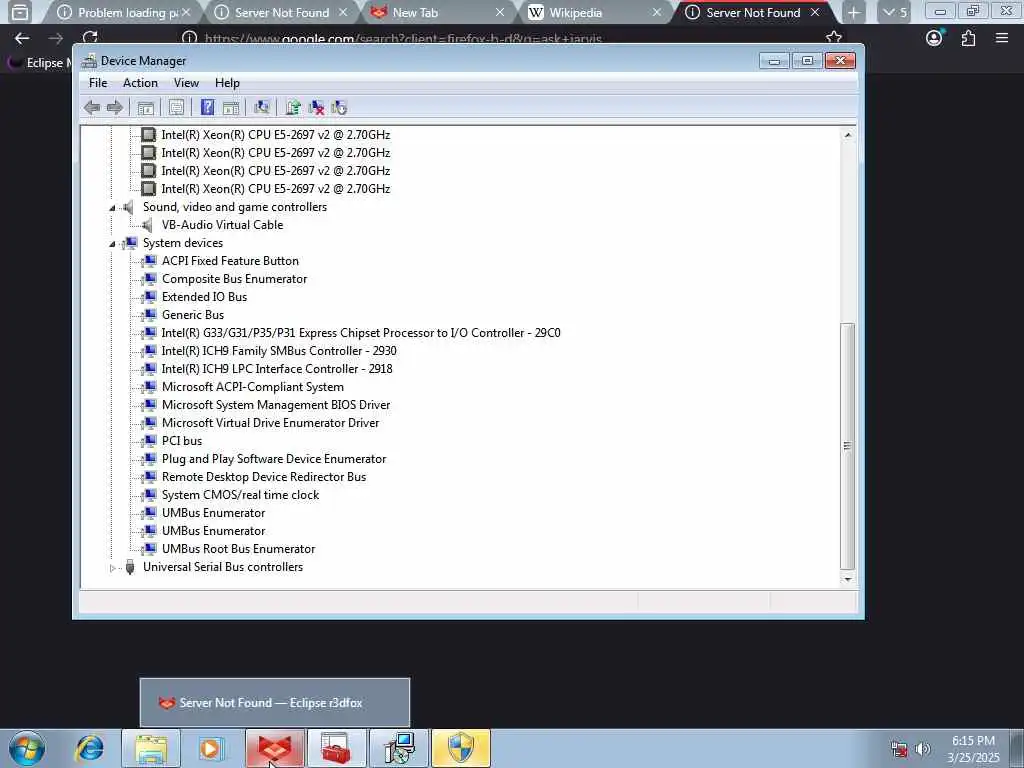This screenshot has height=768, width=1024.
Task: Click the Back arrow in Device Manager toolbar
Action: (x=92, y=108)
